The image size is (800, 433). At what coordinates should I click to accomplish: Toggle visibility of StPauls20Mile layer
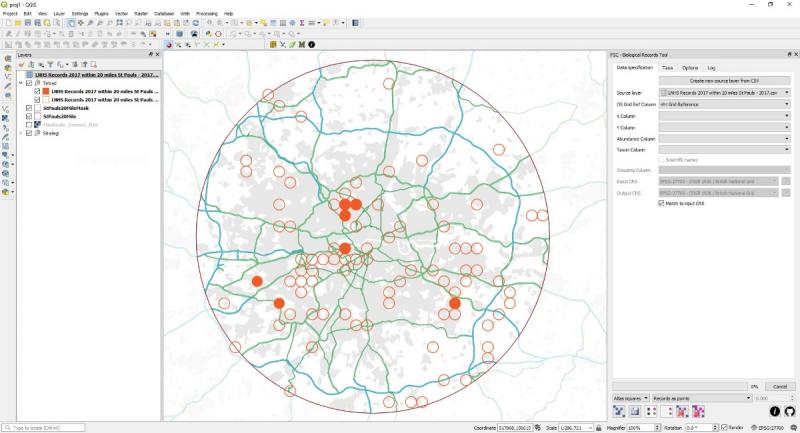point(29,116)
